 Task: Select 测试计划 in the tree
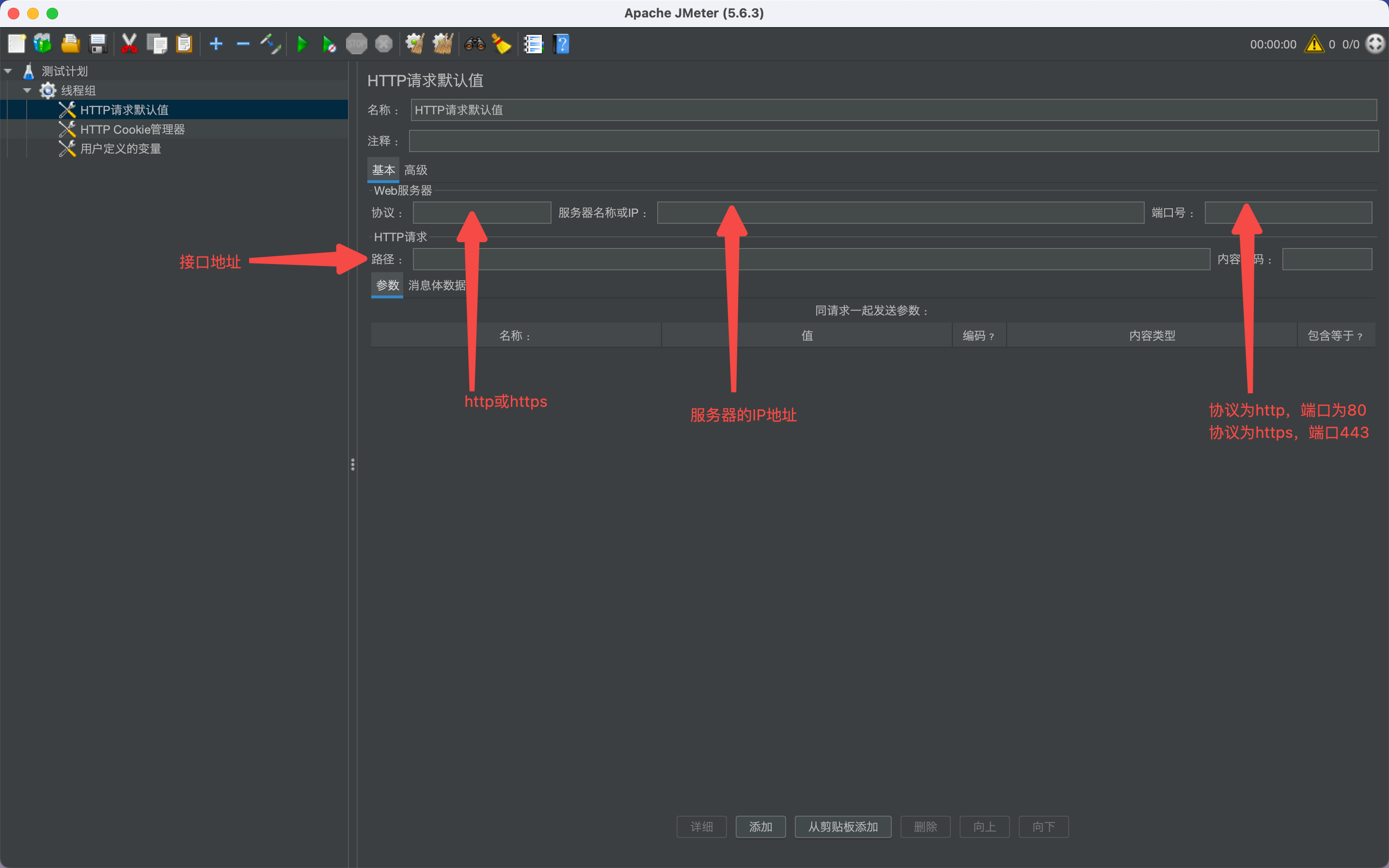pos(64,71)
